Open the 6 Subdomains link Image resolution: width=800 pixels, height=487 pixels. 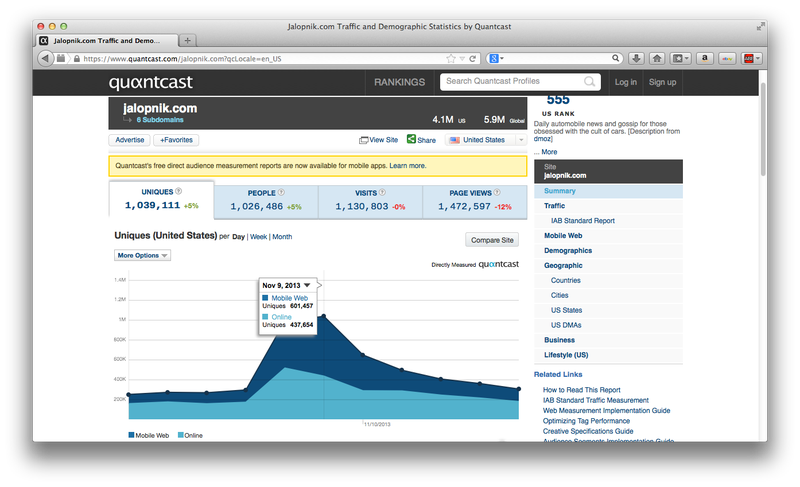pos(160,120)
